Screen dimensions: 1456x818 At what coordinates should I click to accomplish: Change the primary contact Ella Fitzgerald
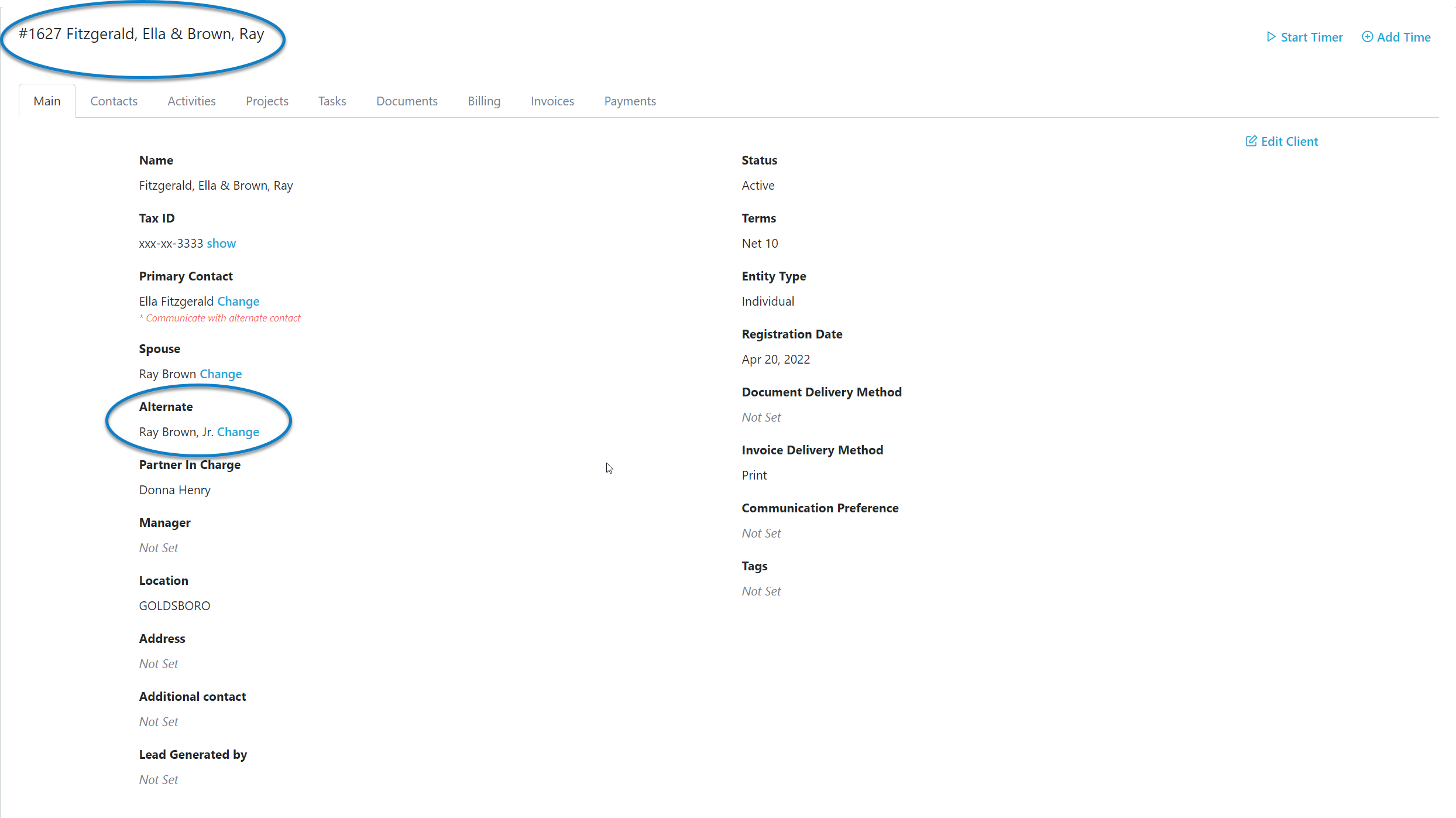(238, 301)
